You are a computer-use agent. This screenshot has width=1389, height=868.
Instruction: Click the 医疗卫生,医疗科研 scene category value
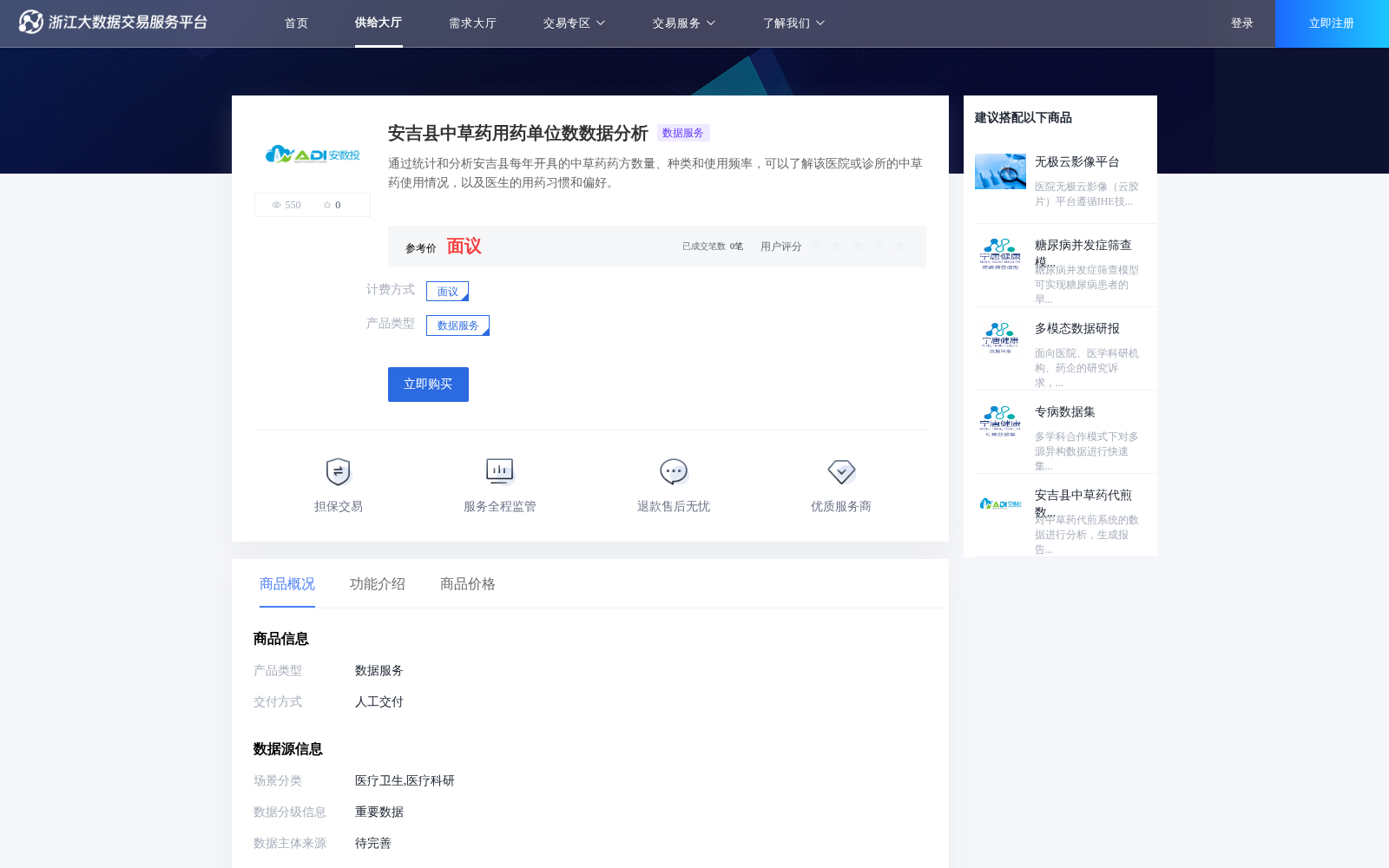click(x=405, y=781)
